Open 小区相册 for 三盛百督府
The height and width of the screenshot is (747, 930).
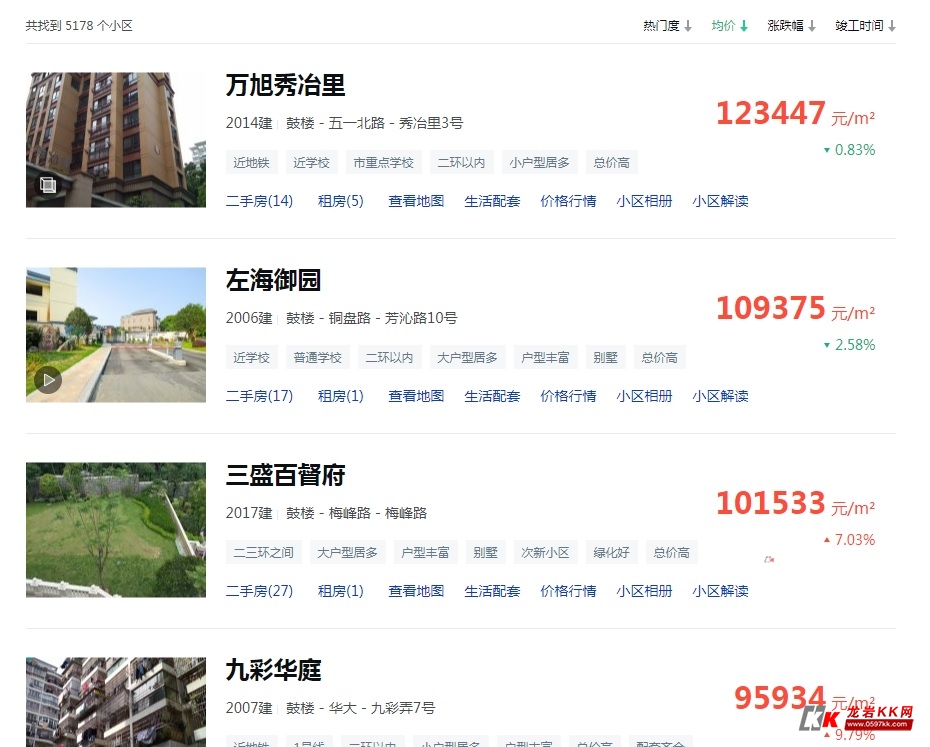(644, 591)
